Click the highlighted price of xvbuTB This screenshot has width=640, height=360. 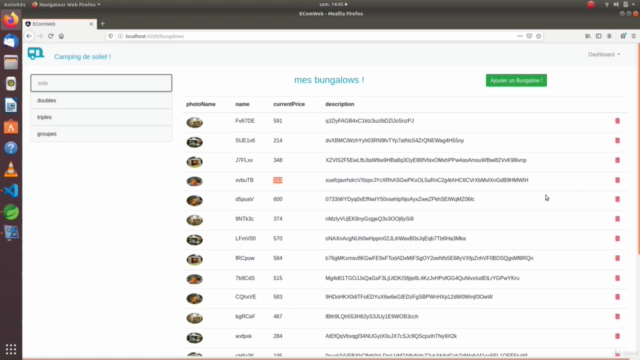278,180
